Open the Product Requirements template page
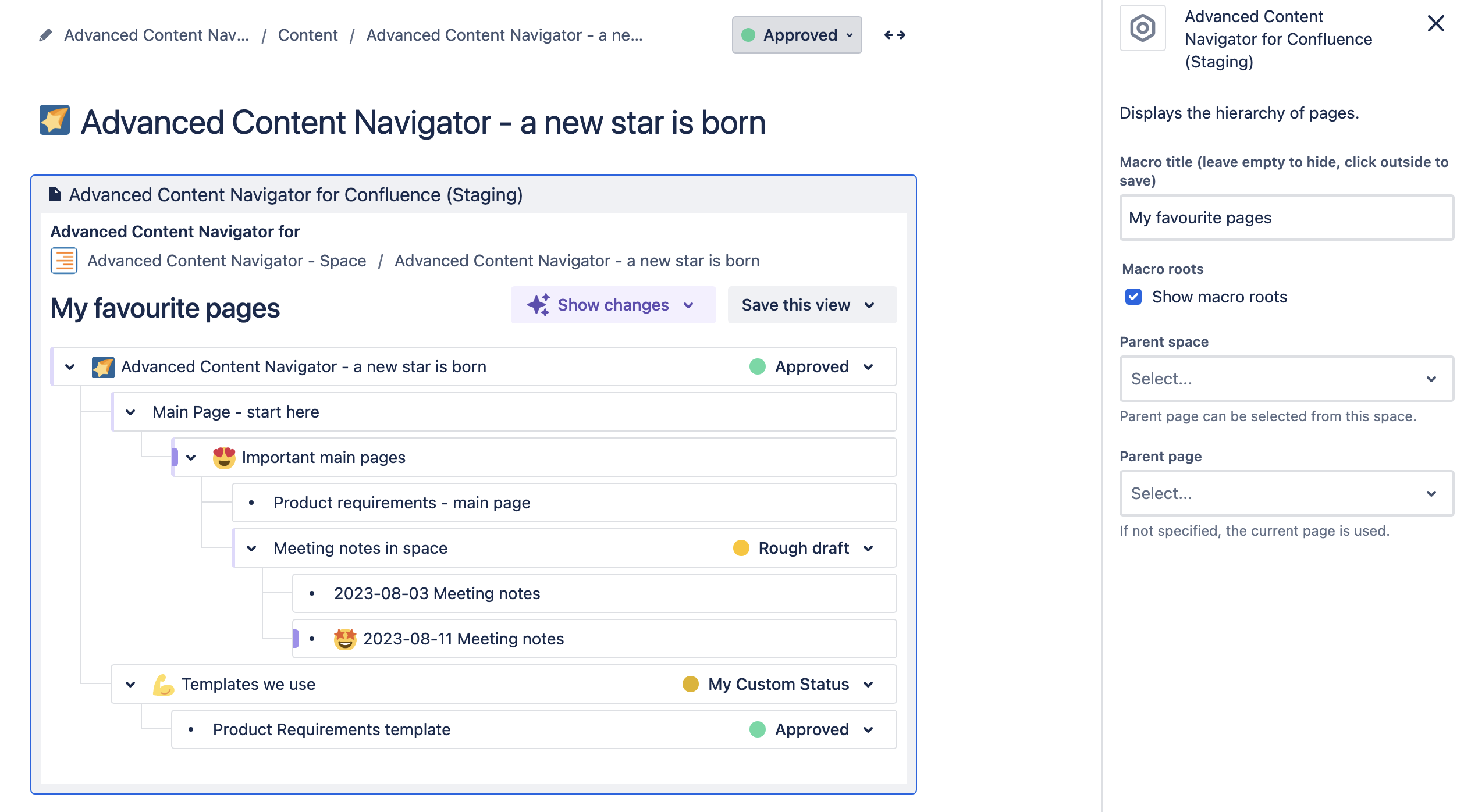Viewport: 1464px width, 812px height. (x=332, y=729)
